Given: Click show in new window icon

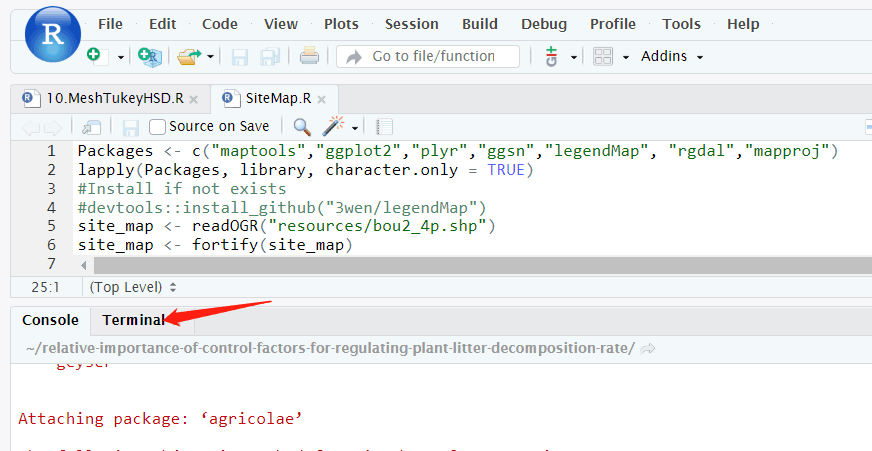Looking at the screenshot, I should [x=92, y=127].
